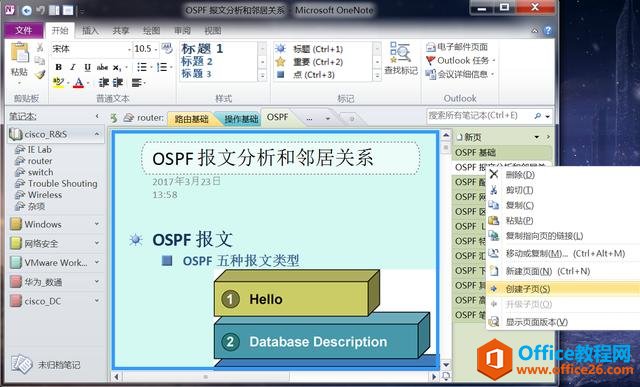The image size is (640, 387).
Task: Switch to the 视图 ribbon tab
Action: point(213,31)
